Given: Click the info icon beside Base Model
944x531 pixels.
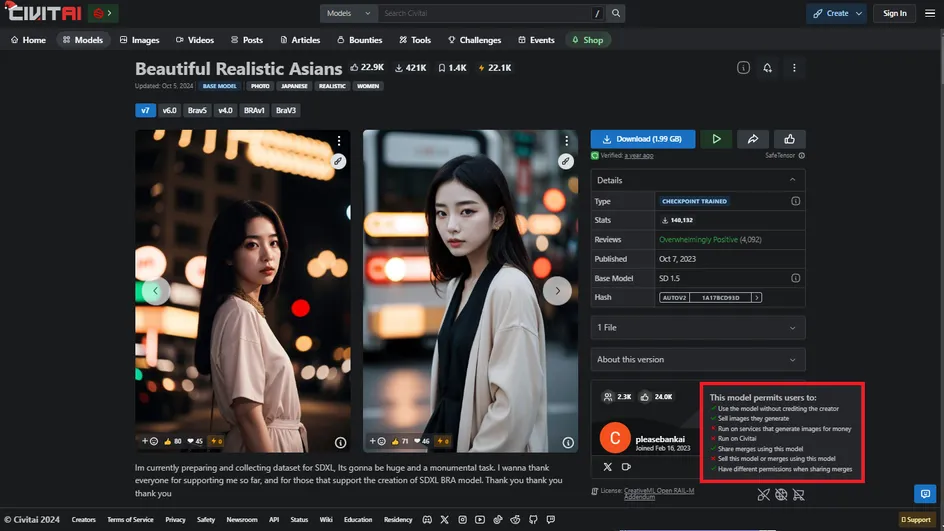Looking at the screenshot, I should (x=796, y=278).
